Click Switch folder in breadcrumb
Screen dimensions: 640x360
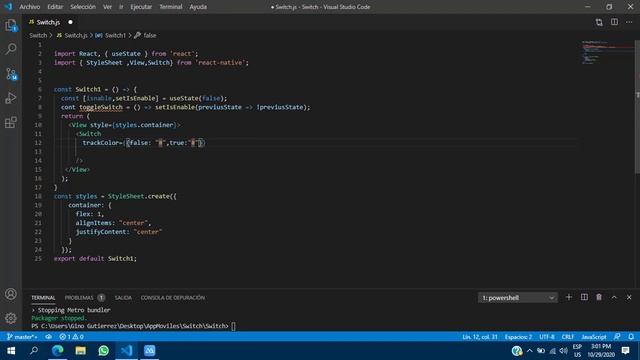[x=38, y=36]
